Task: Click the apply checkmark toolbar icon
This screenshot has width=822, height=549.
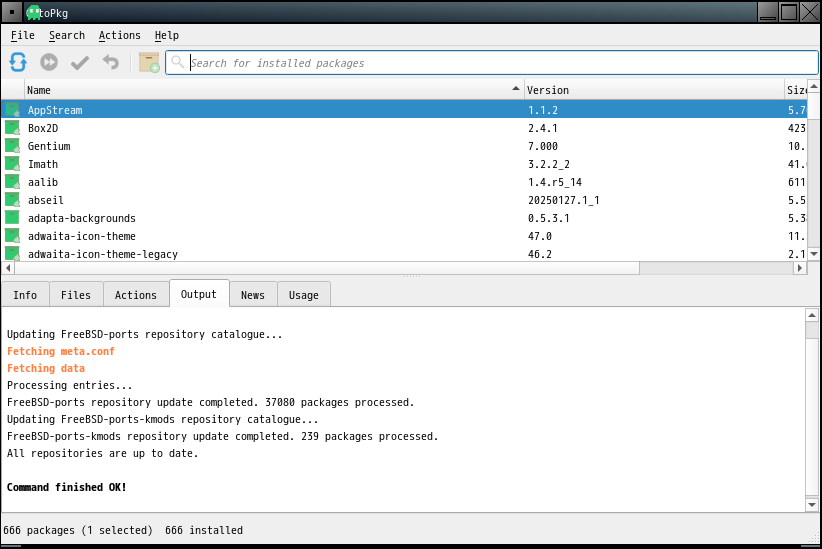Action: pos(80,63)
